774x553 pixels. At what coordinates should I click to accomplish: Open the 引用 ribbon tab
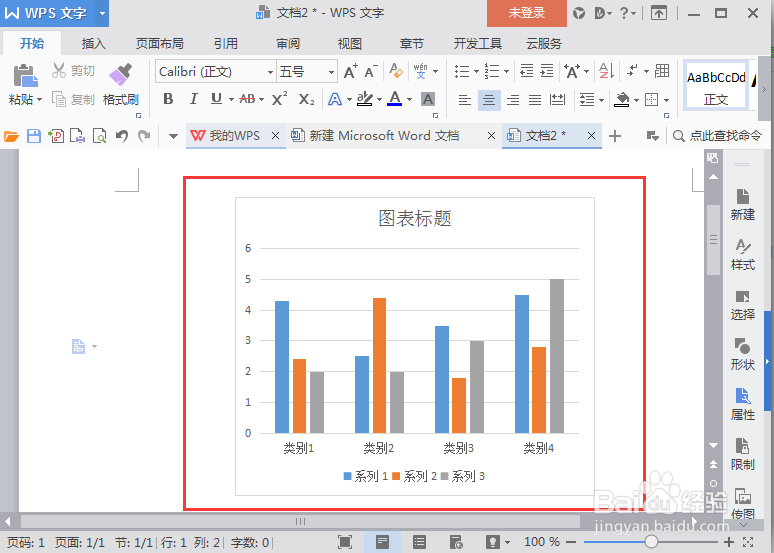[226, 43]
